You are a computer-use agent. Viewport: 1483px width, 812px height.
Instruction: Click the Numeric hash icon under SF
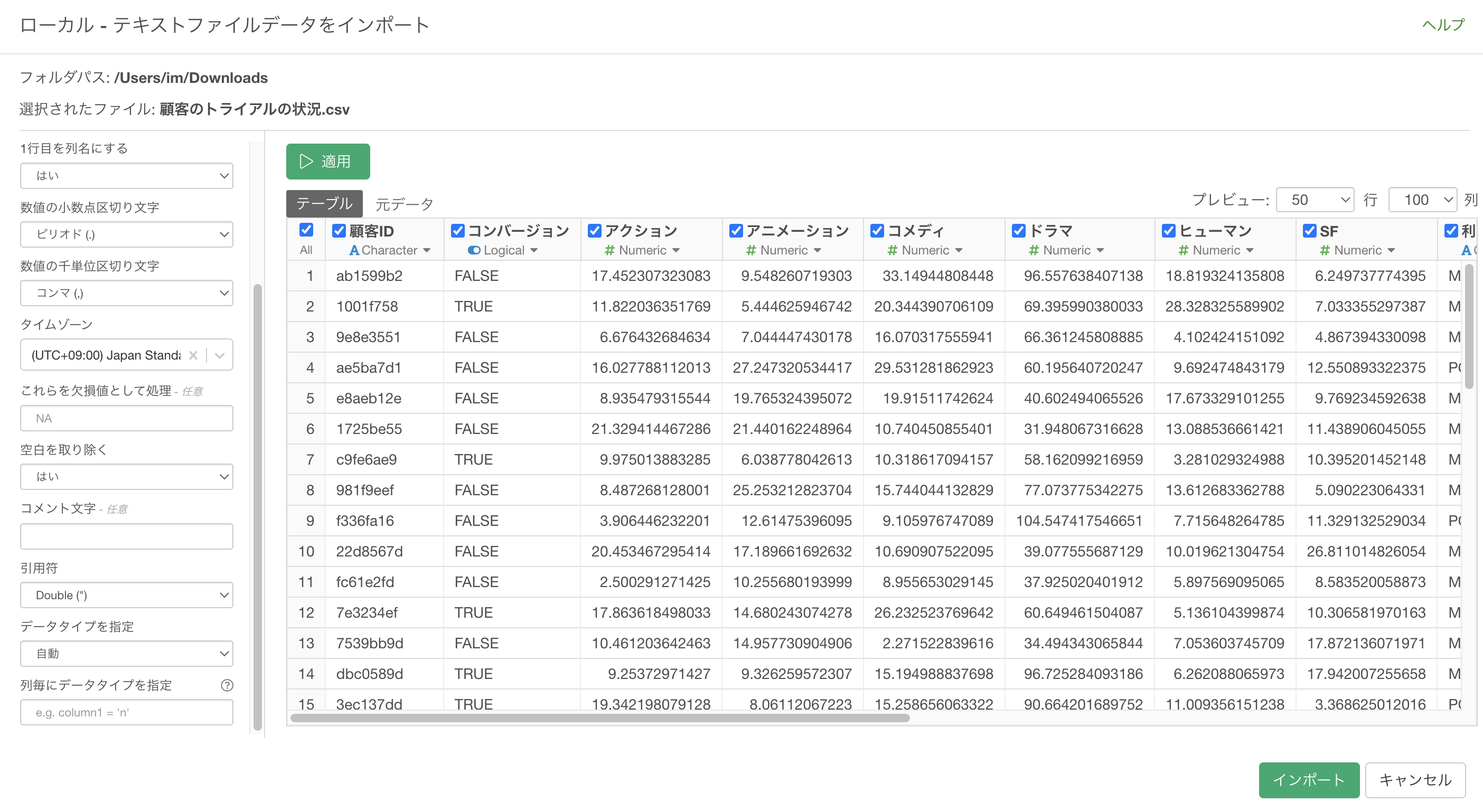(1325, 250)
